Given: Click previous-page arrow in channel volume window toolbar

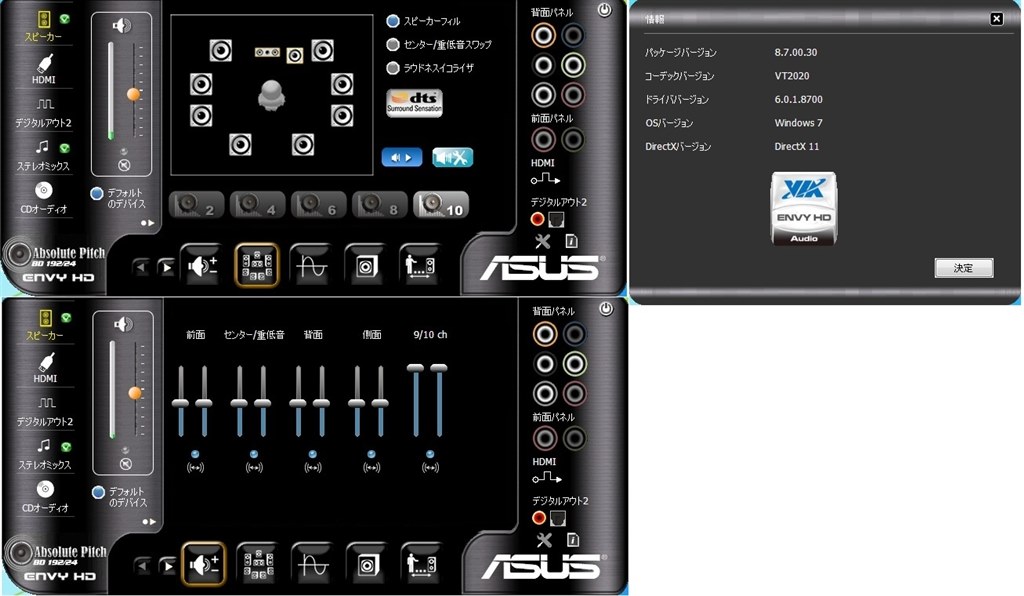Looking at the screenshot, I should tap(142, 566).
